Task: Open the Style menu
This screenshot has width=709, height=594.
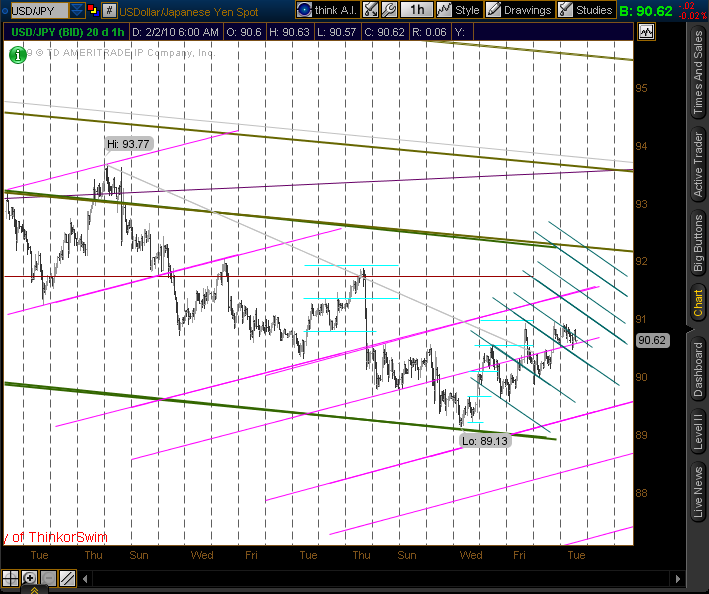Action: point(459,9)
